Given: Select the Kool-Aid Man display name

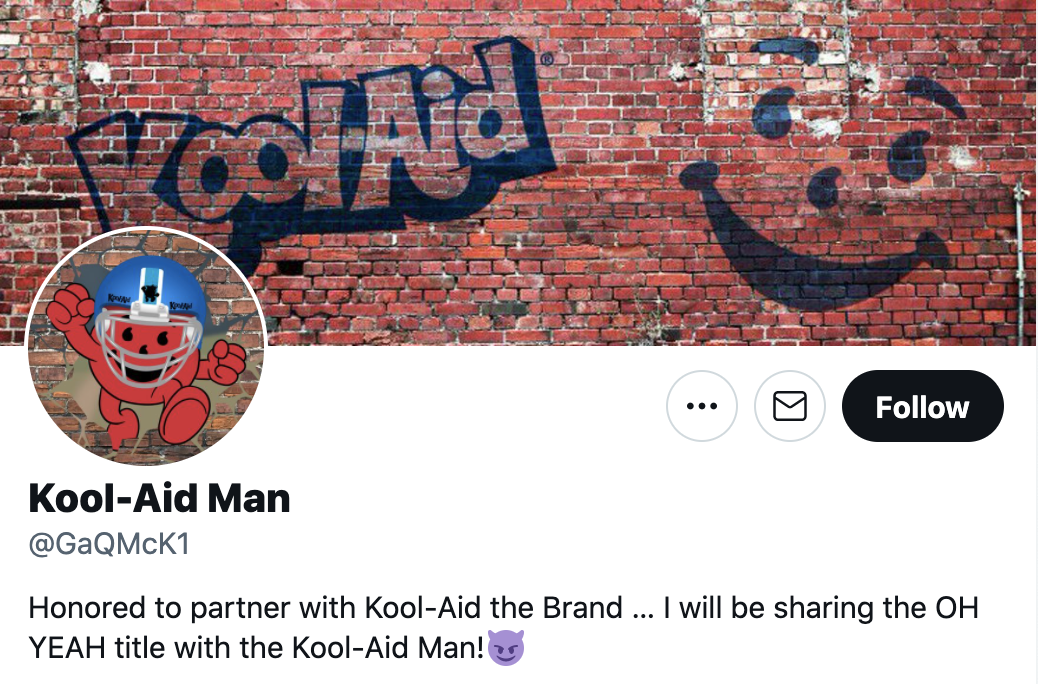Looking at the screenshot, I should pyautogui.click(x=160, y=497).
